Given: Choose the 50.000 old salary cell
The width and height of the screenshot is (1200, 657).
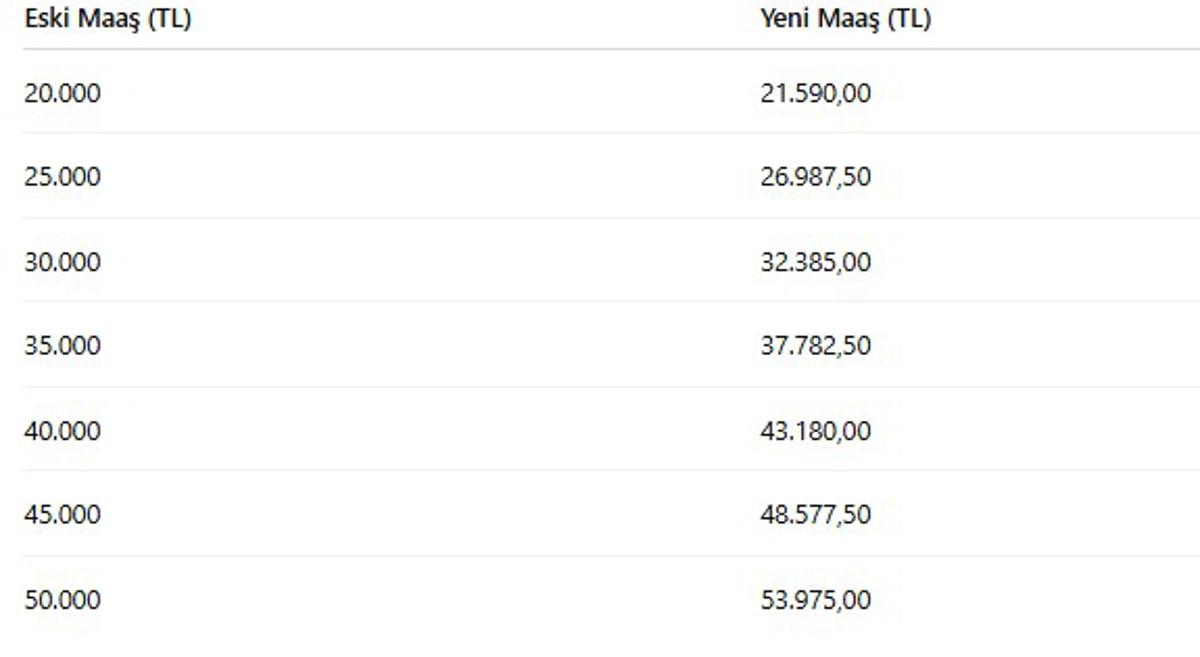Looking at the screenshot, I should tap(62, 600).
